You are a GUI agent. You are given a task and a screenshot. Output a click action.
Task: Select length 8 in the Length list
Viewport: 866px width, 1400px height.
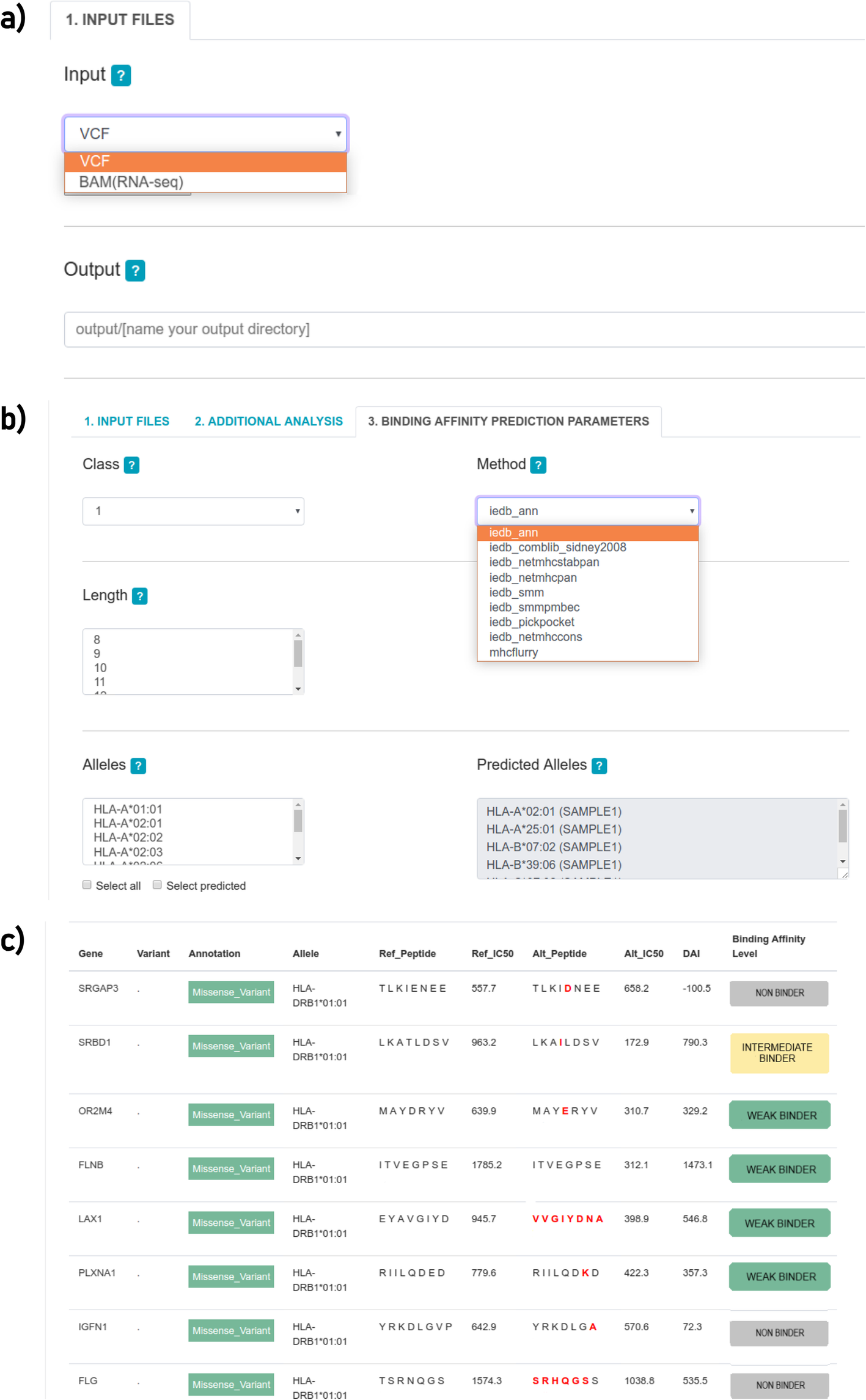[188, 640]
